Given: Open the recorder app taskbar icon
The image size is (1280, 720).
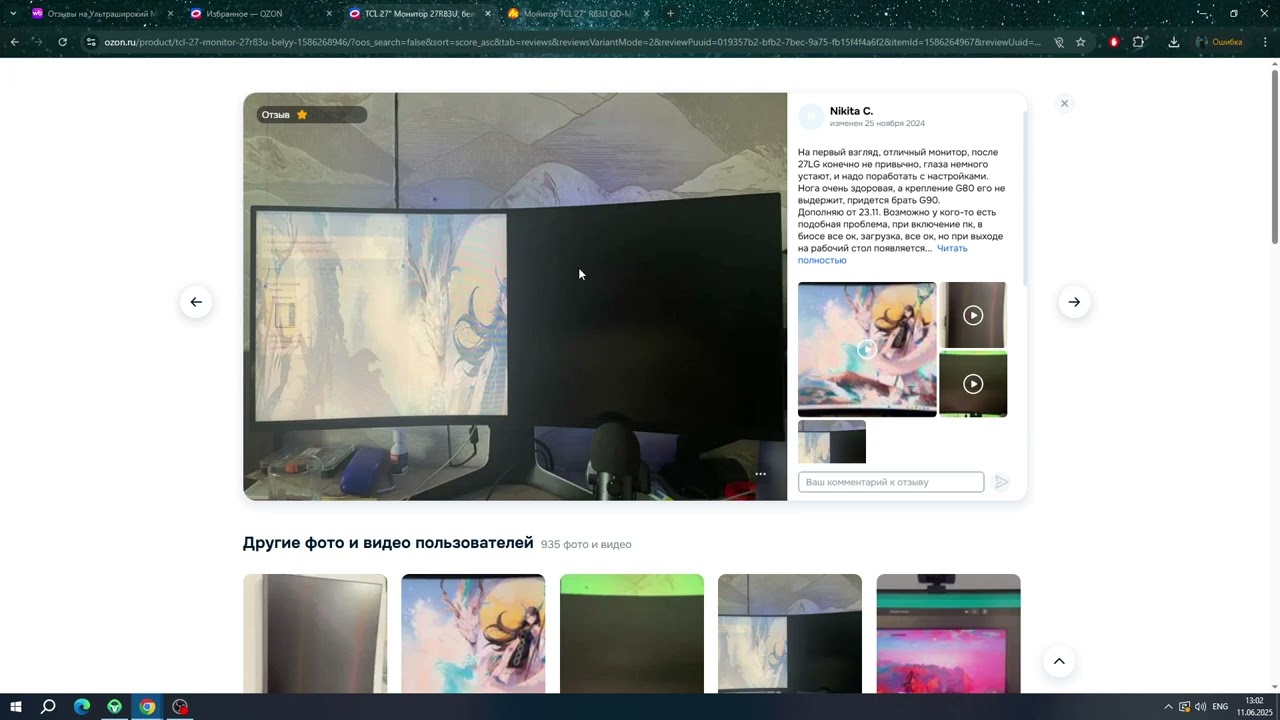Looking at the screenshot, I should coord(180,707).
